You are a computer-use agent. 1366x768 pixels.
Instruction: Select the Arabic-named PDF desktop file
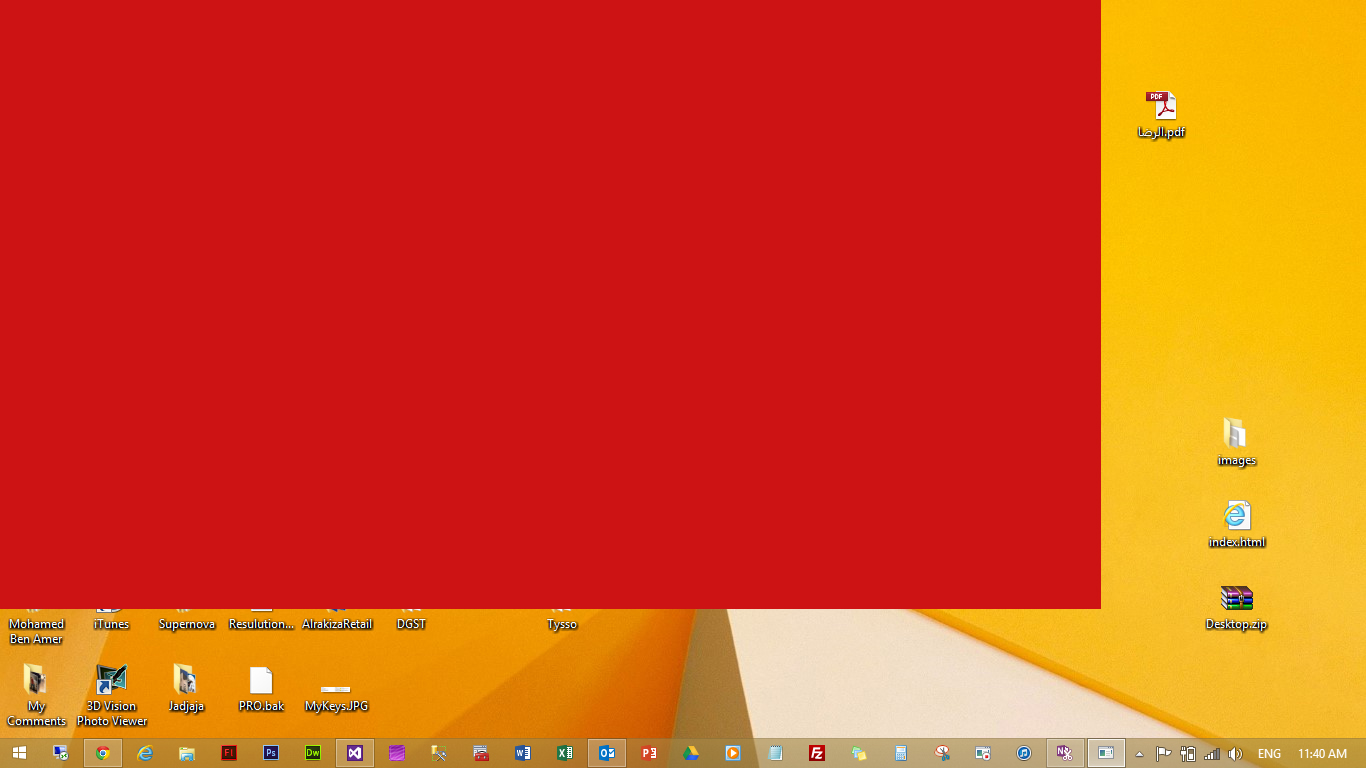[x=1161, y=115]
